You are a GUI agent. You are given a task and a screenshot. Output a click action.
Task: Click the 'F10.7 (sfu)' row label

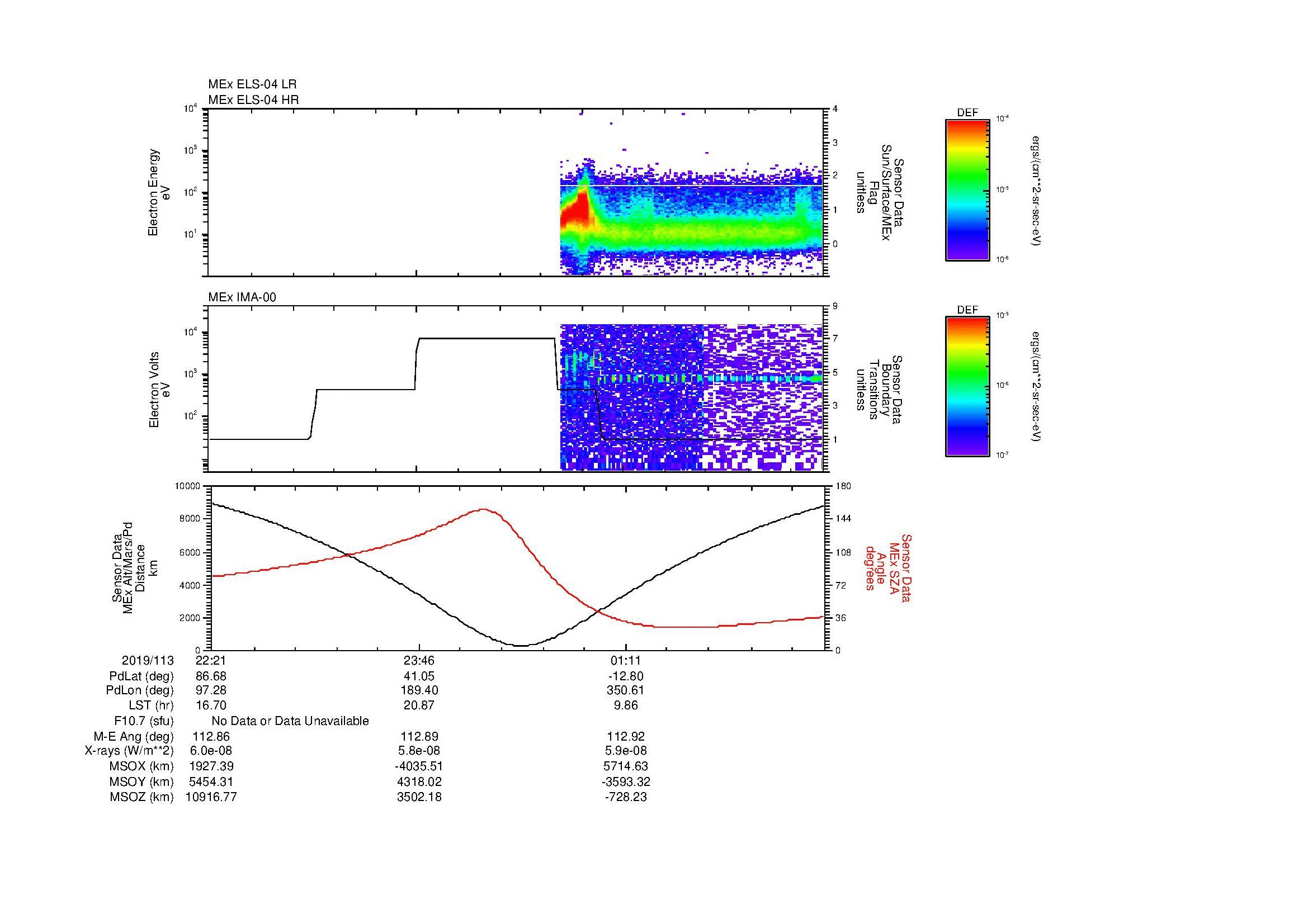click(x=144, y=721)
